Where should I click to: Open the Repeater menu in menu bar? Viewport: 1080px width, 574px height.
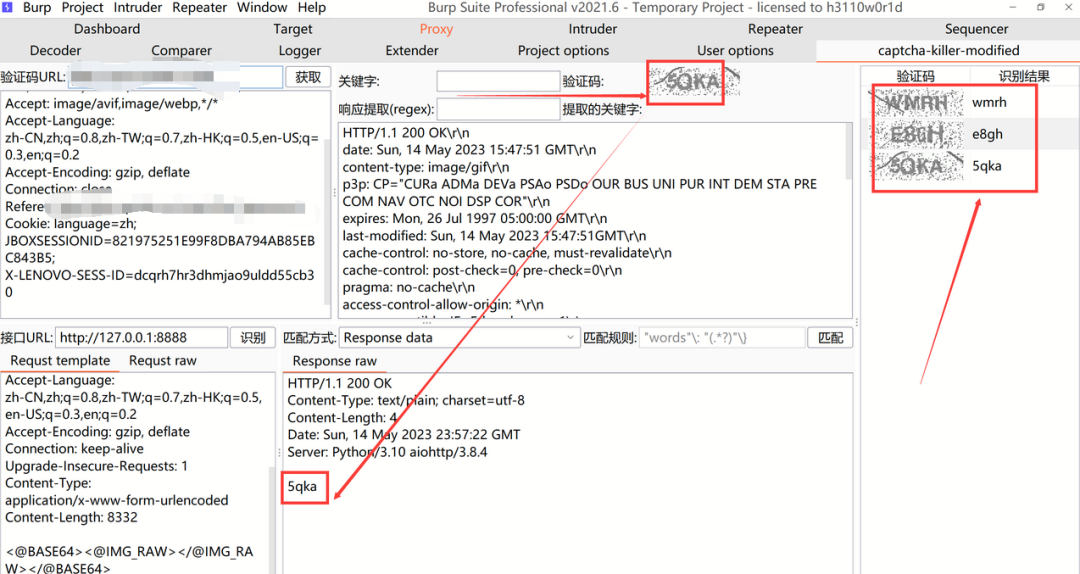coord(200,8)
